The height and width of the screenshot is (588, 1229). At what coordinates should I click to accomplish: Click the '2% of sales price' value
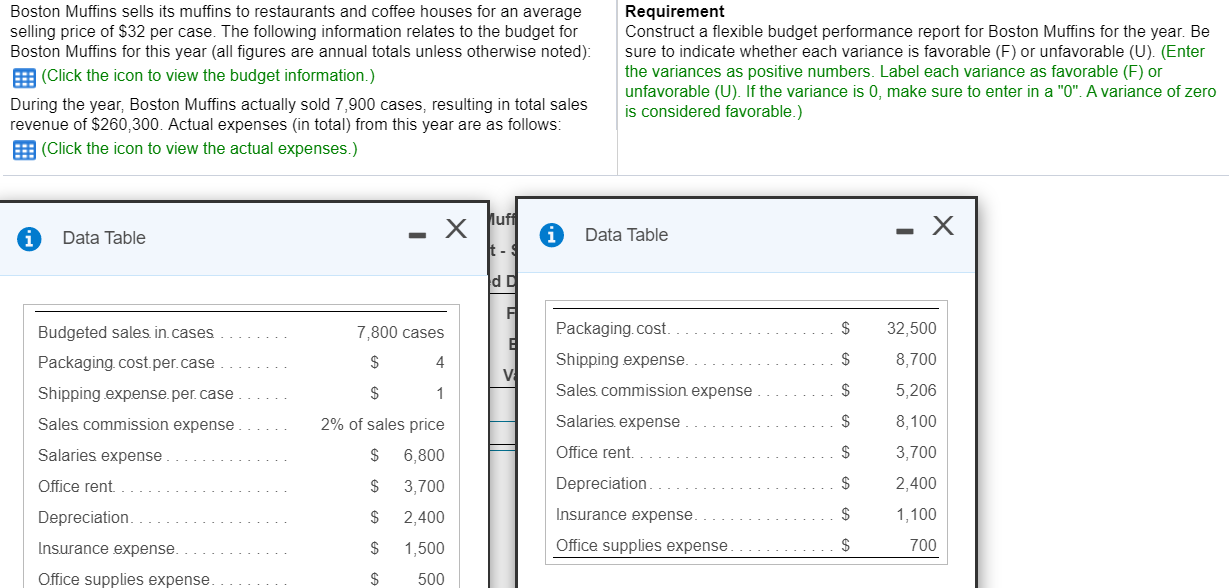(382, 425)
